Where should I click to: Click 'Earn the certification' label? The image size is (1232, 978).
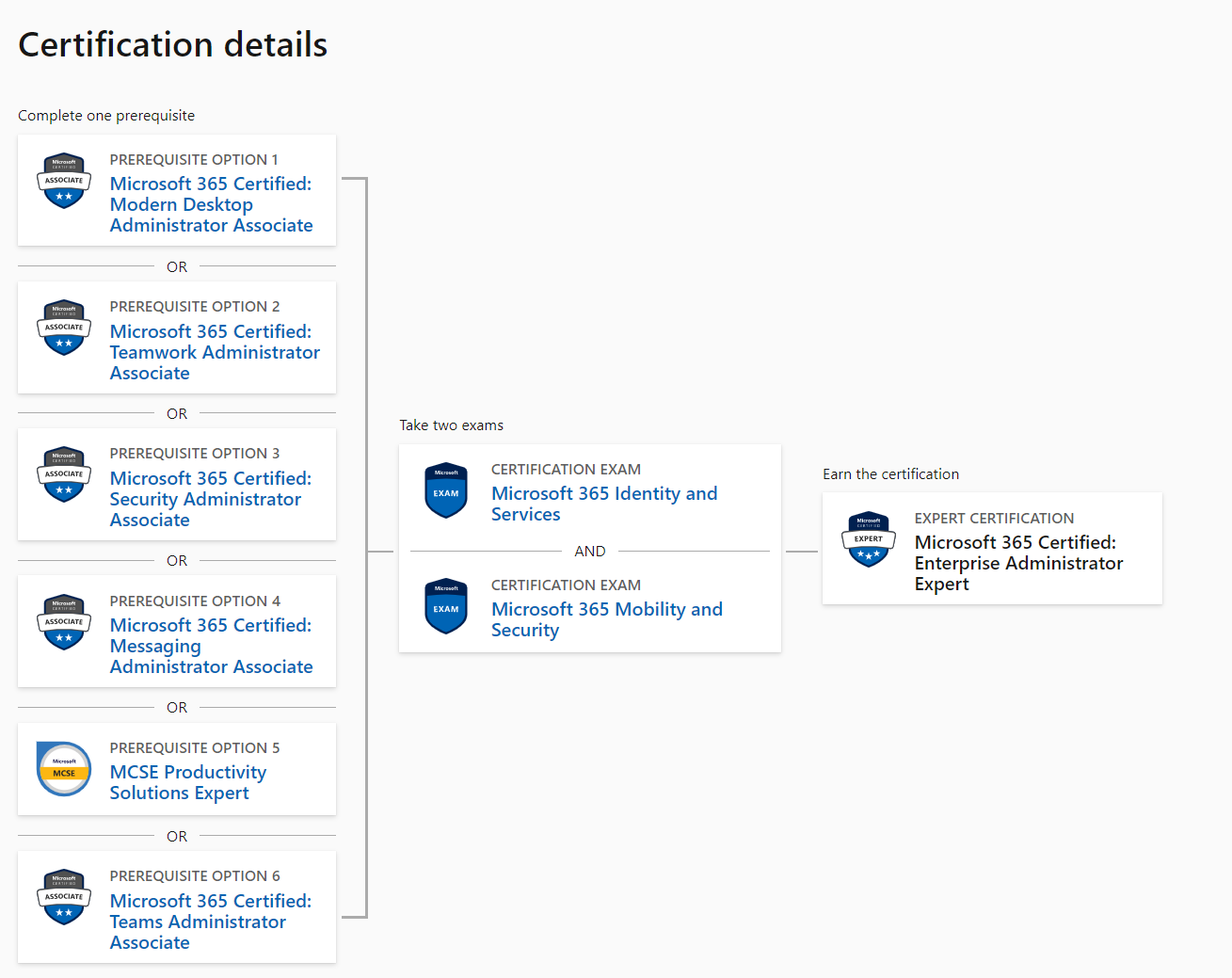[891, 474]
